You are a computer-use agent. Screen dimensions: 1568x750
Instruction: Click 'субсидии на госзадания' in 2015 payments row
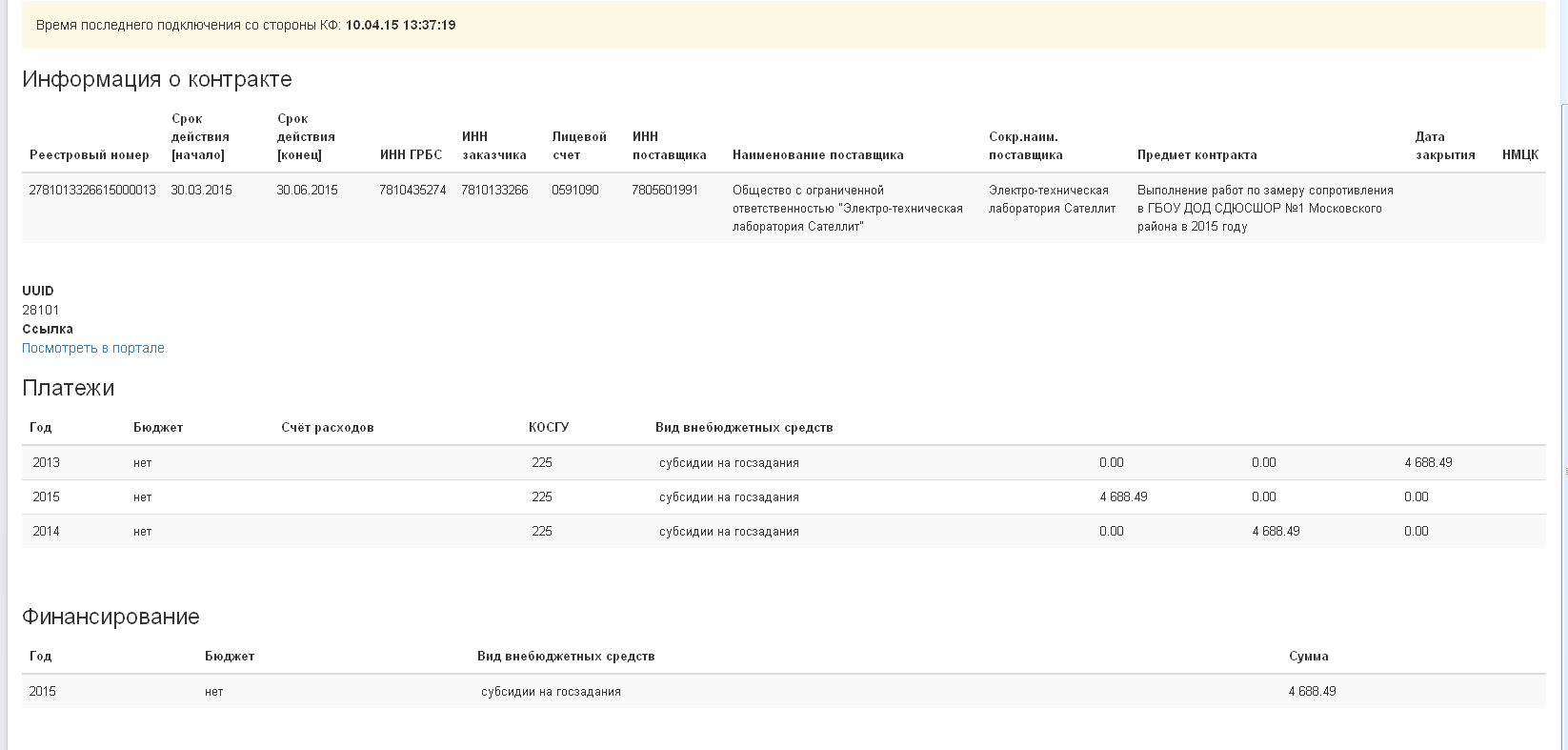729,497
